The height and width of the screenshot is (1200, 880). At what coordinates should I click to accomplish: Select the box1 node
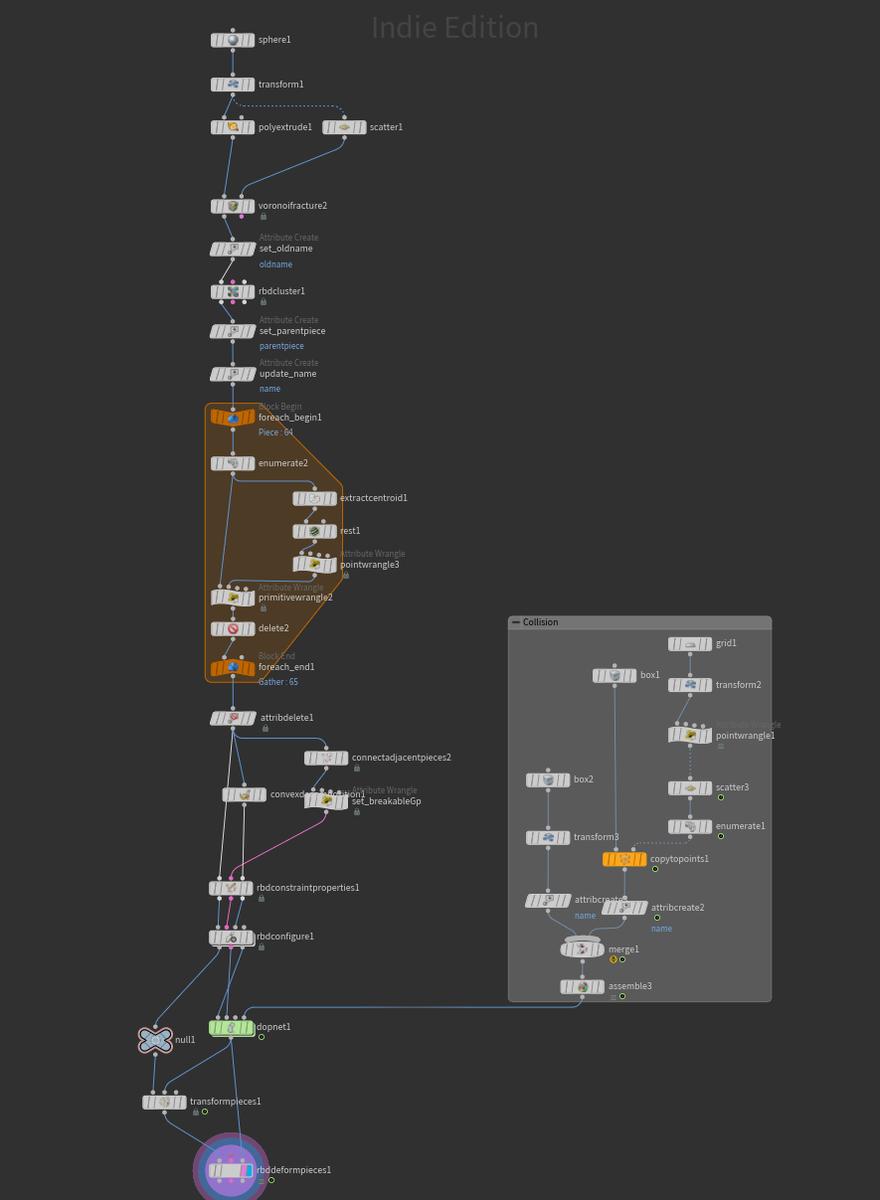tap(614, 676)
